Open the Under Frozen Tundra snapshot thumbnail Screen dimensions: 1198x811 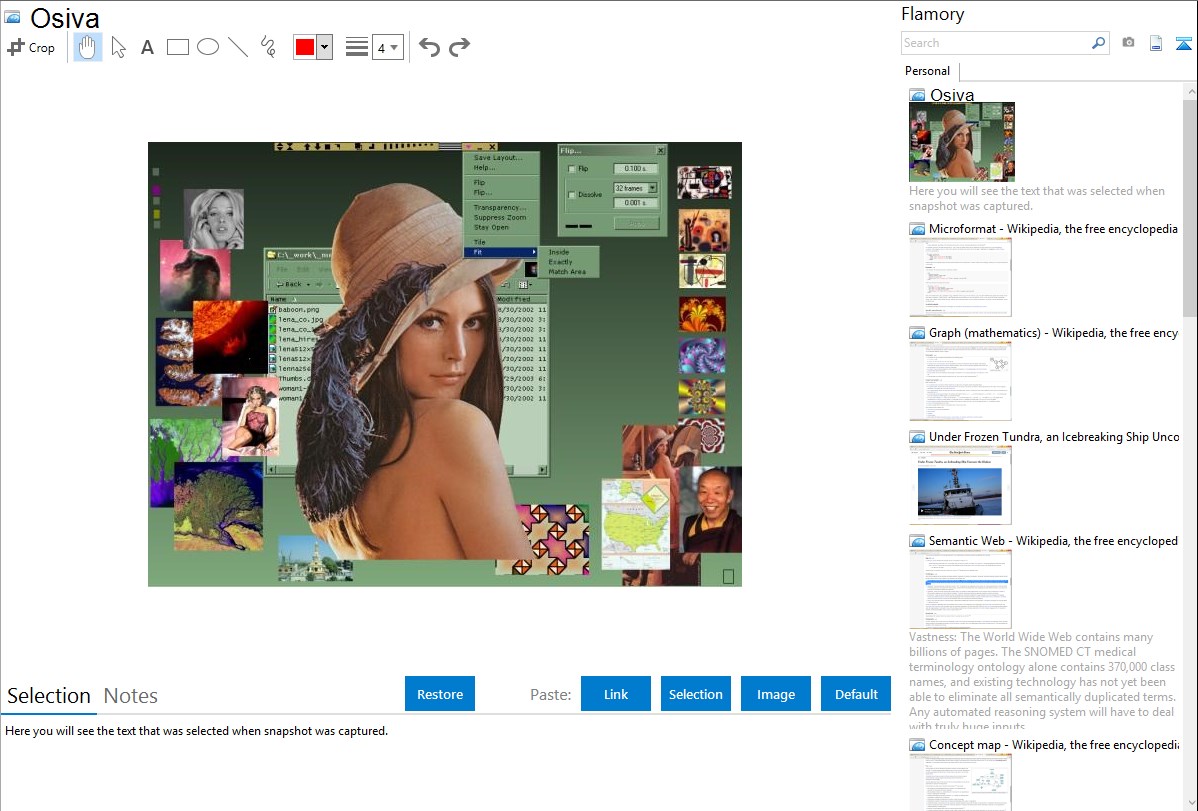[x=960, y=485]
